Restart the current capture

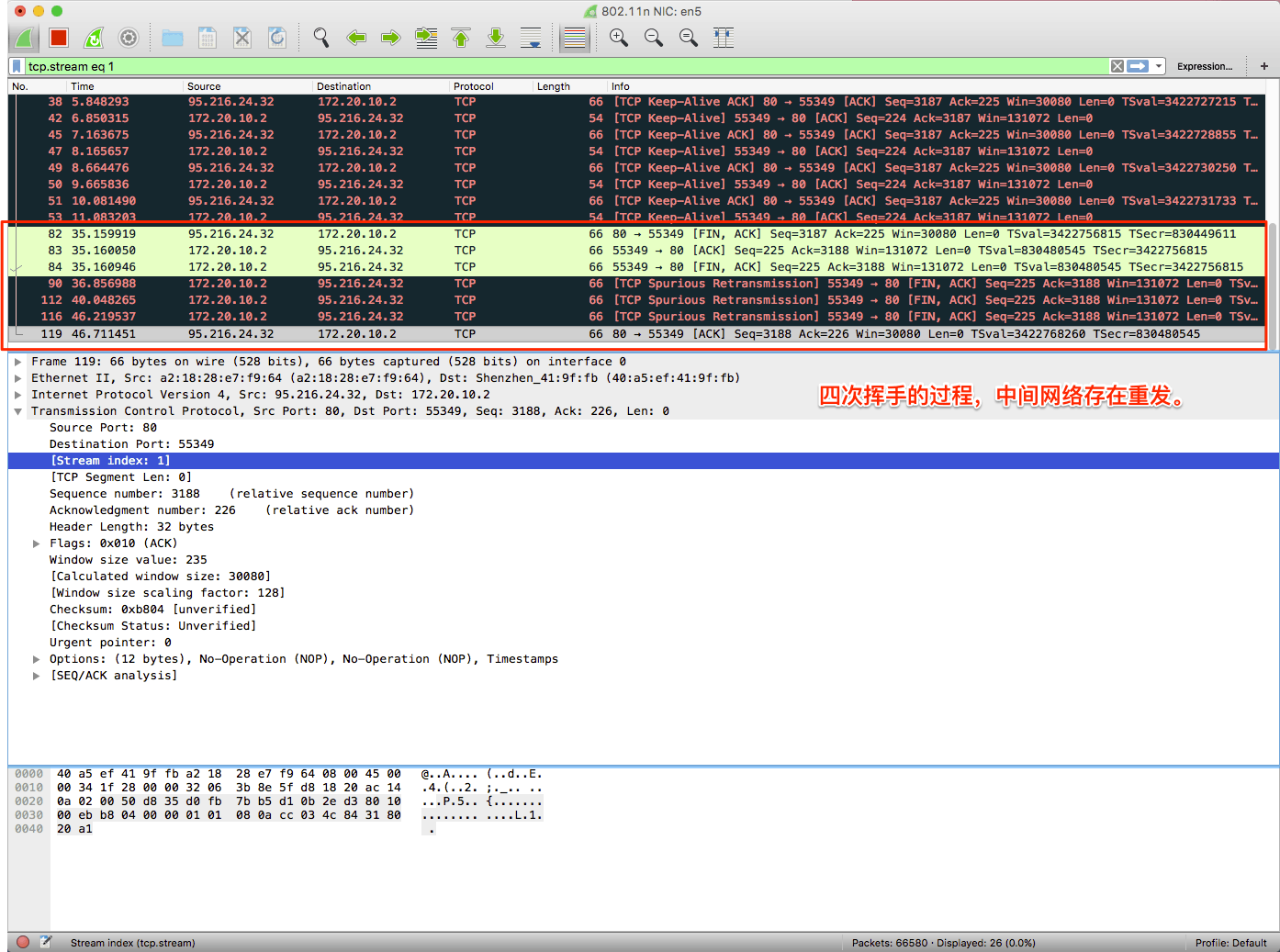click(x=94, y=38)
